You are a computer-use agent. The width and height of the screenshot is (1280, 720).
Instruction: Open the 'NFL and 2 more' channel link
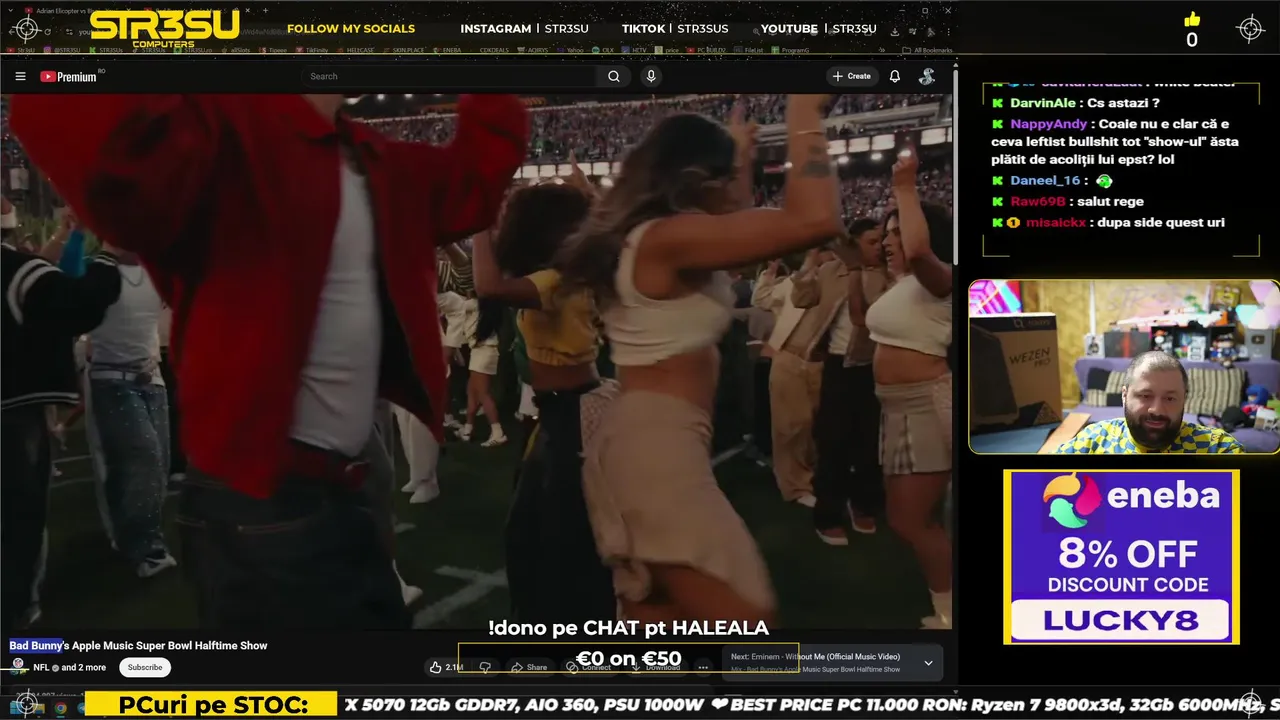(x=69, y=667)
